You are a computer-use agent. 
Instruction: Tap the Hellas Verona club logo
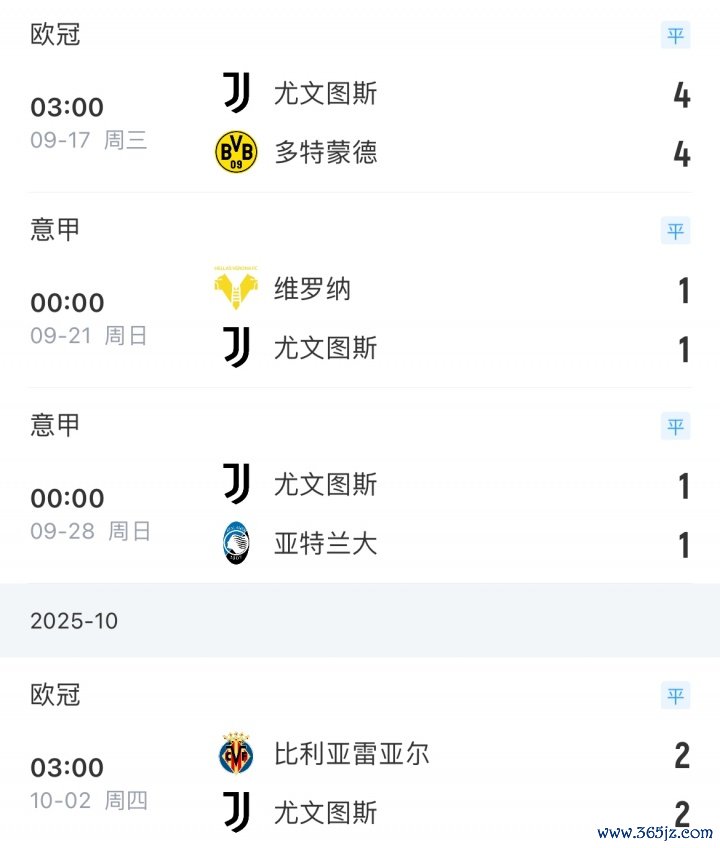tap(237, 289)
